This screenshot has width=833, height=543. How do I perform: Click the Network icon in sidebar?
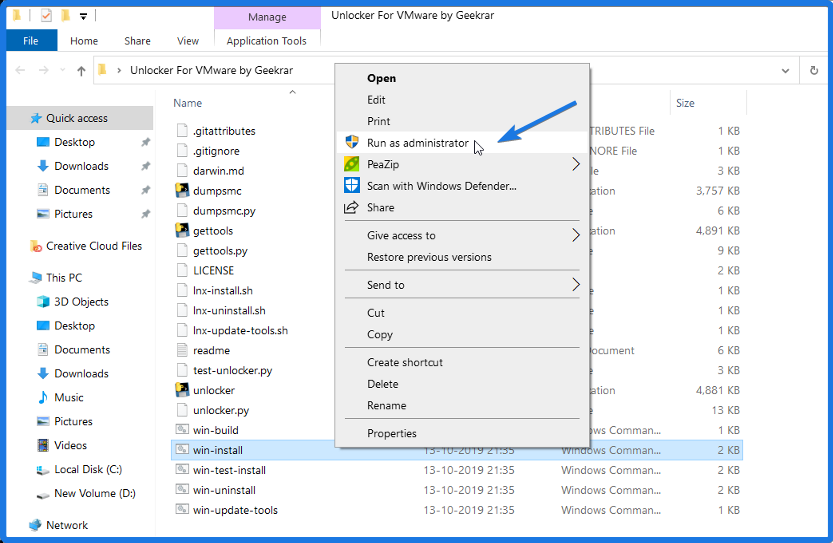click(x=36, y=525)
